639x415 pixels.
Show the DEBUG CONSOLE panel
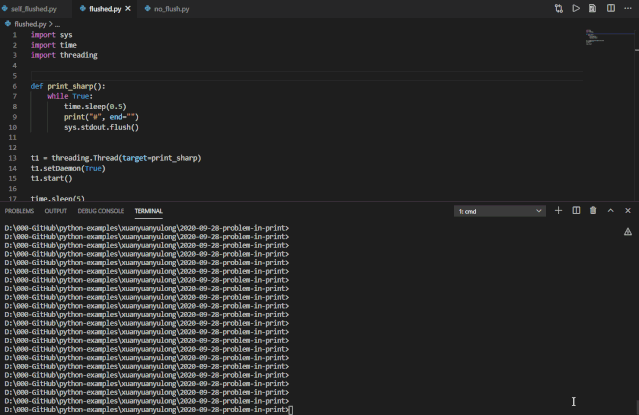click(101, 211)
